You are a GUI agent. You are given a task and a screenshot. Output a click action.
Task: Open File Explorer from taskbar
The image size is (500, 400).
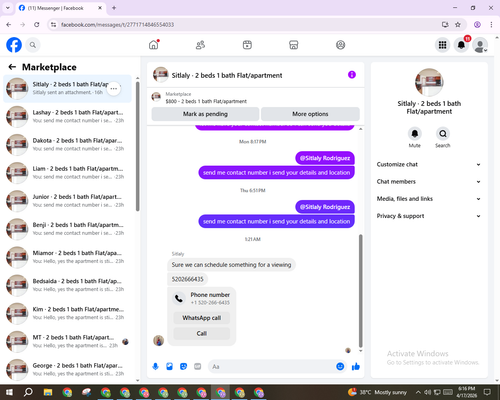click(x=48, y=392)
